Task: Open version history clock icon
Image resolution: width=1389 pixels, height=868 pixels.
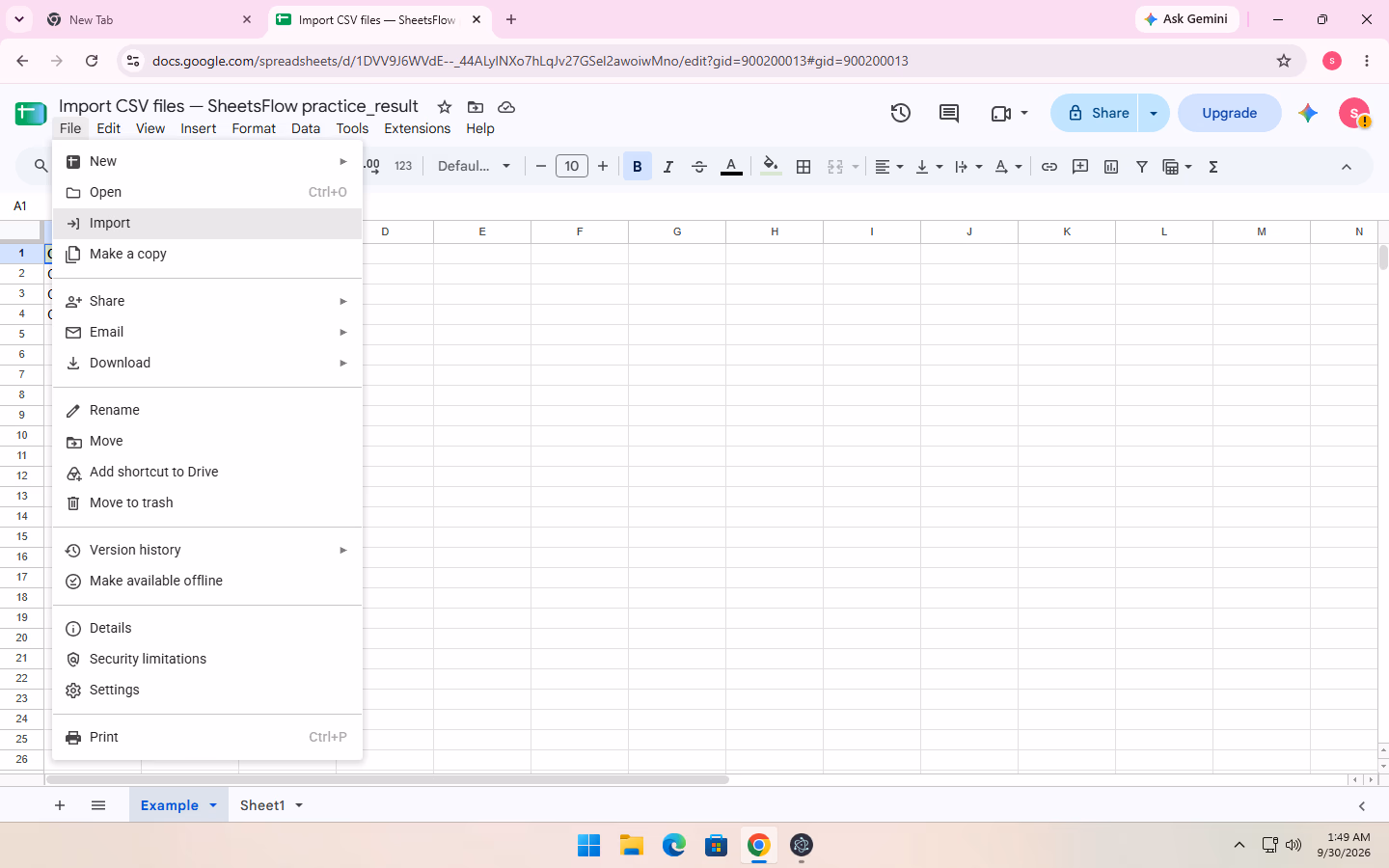Action: [900, 113]
